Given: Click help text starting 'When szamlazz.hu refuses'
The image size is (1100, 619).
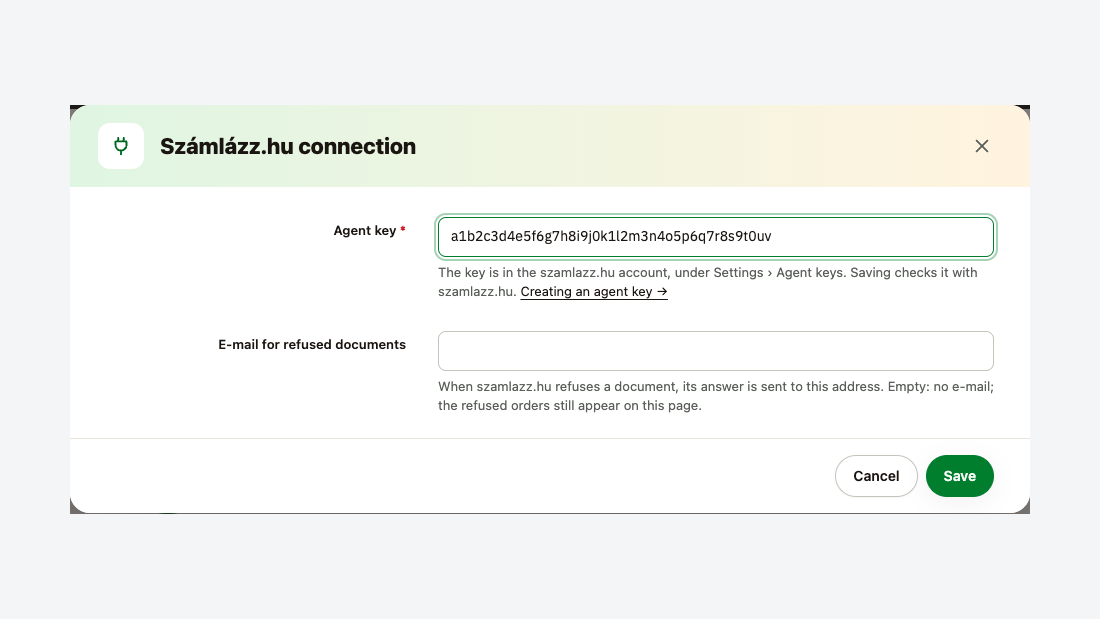Looking at the screenshot, I should pos(716,396).
